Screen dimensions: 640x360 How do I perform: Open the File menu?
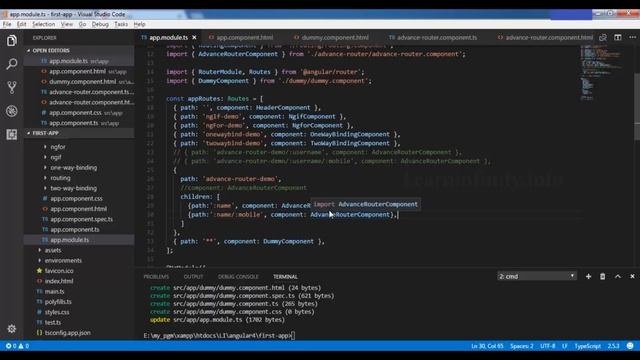tap(7, 24)
